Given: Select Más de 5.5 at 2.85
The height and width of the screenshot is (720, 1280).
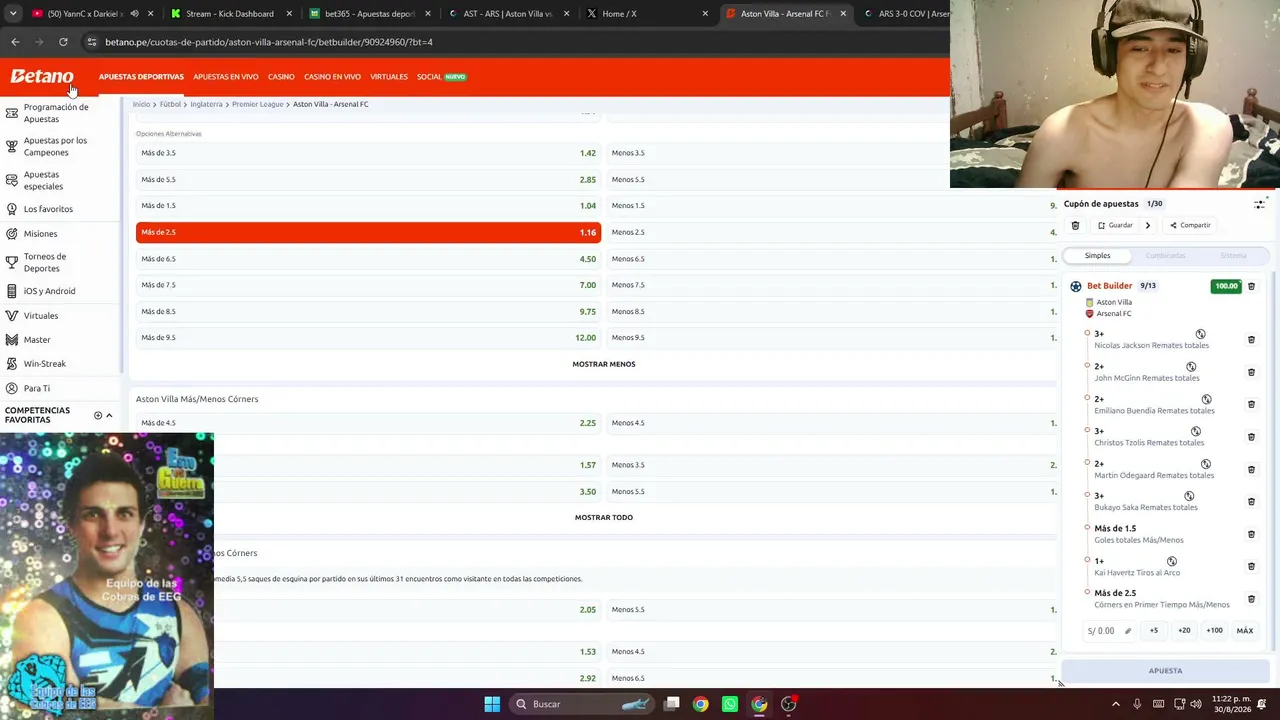Looking at the screenshot, I should pos(368,180).
